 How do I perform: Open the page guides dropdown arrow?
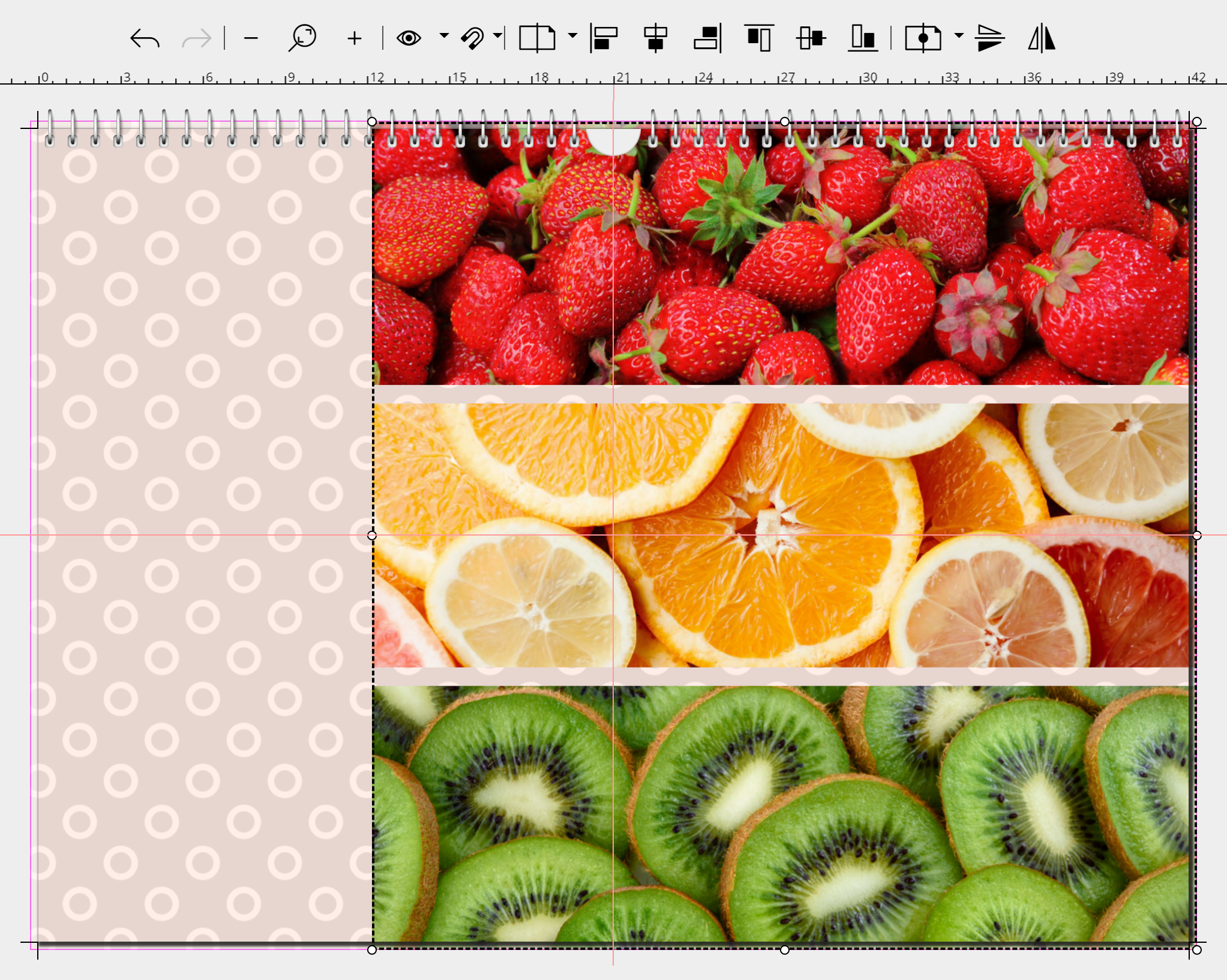click(572, 36)
